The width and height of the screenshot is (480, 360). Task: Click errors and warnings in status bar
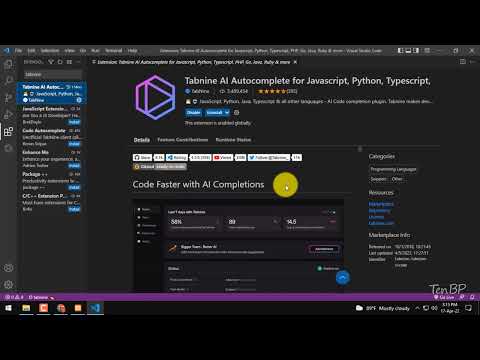(14, 297)
